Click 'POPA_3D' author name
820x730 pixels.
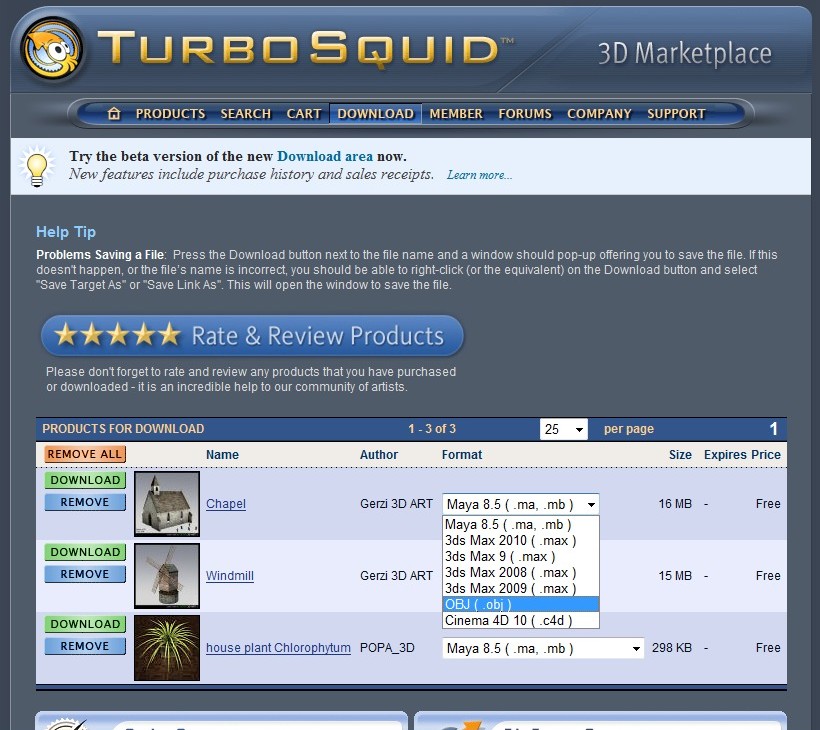pos(387,648)
